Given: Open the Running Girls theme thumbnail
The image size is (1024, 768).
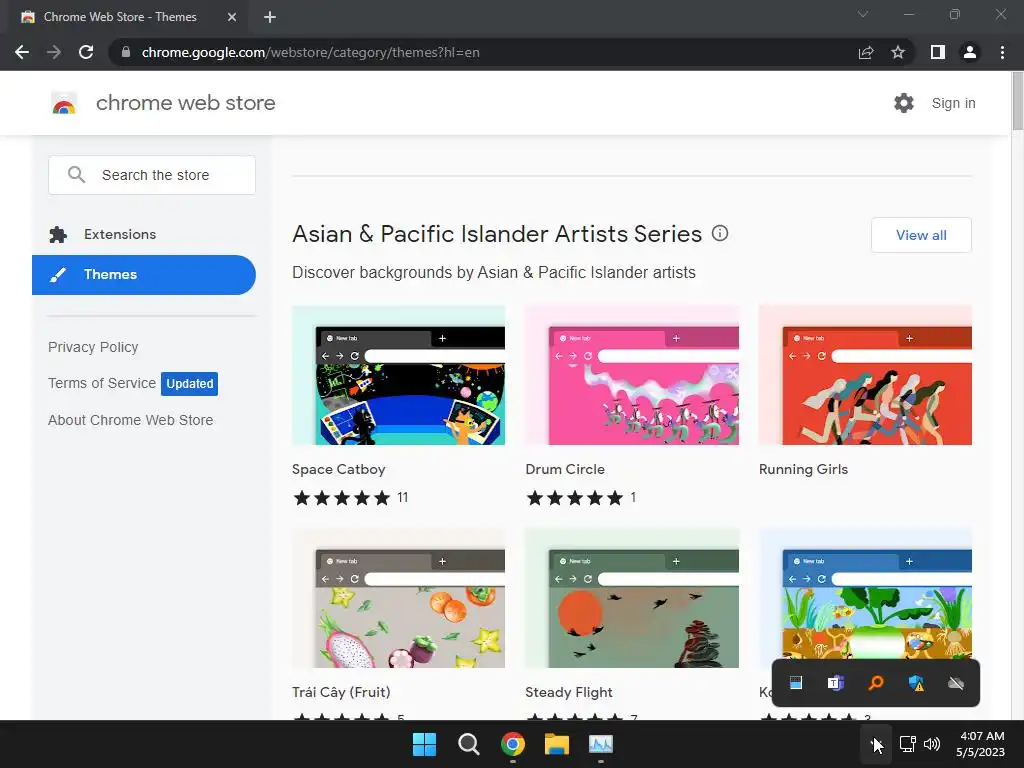Looking at the screenshot, I should 865,375.
